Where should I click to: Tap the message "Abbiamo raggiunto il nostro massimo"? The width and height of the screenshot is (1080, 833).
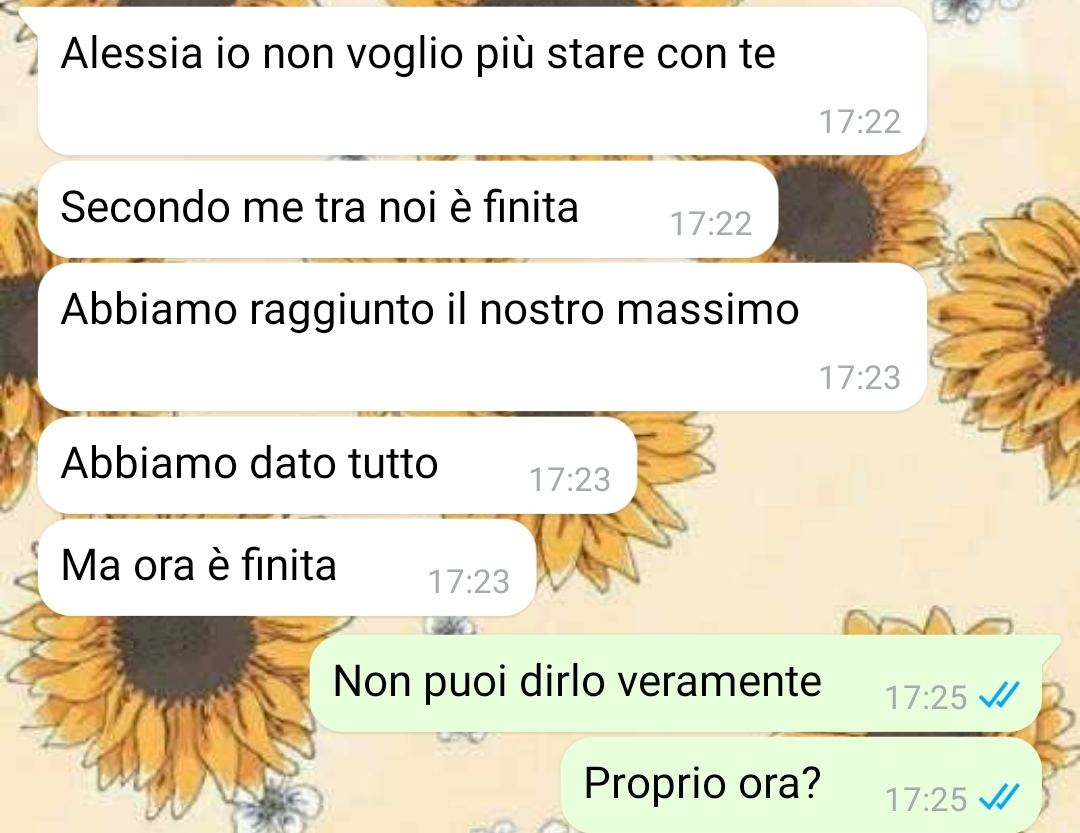482,337
